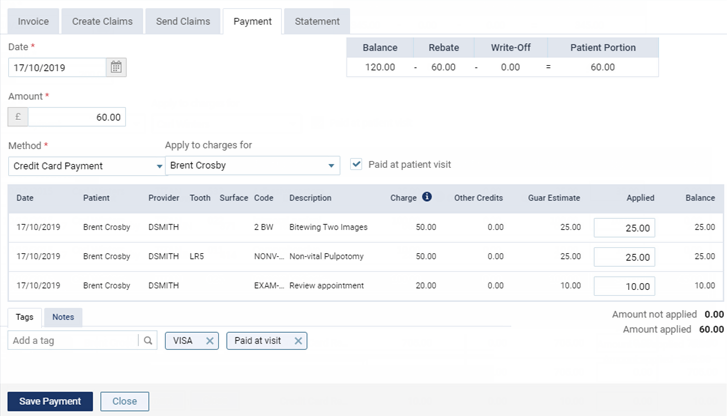Click the tag search magnifier icon

pos(148,340)
